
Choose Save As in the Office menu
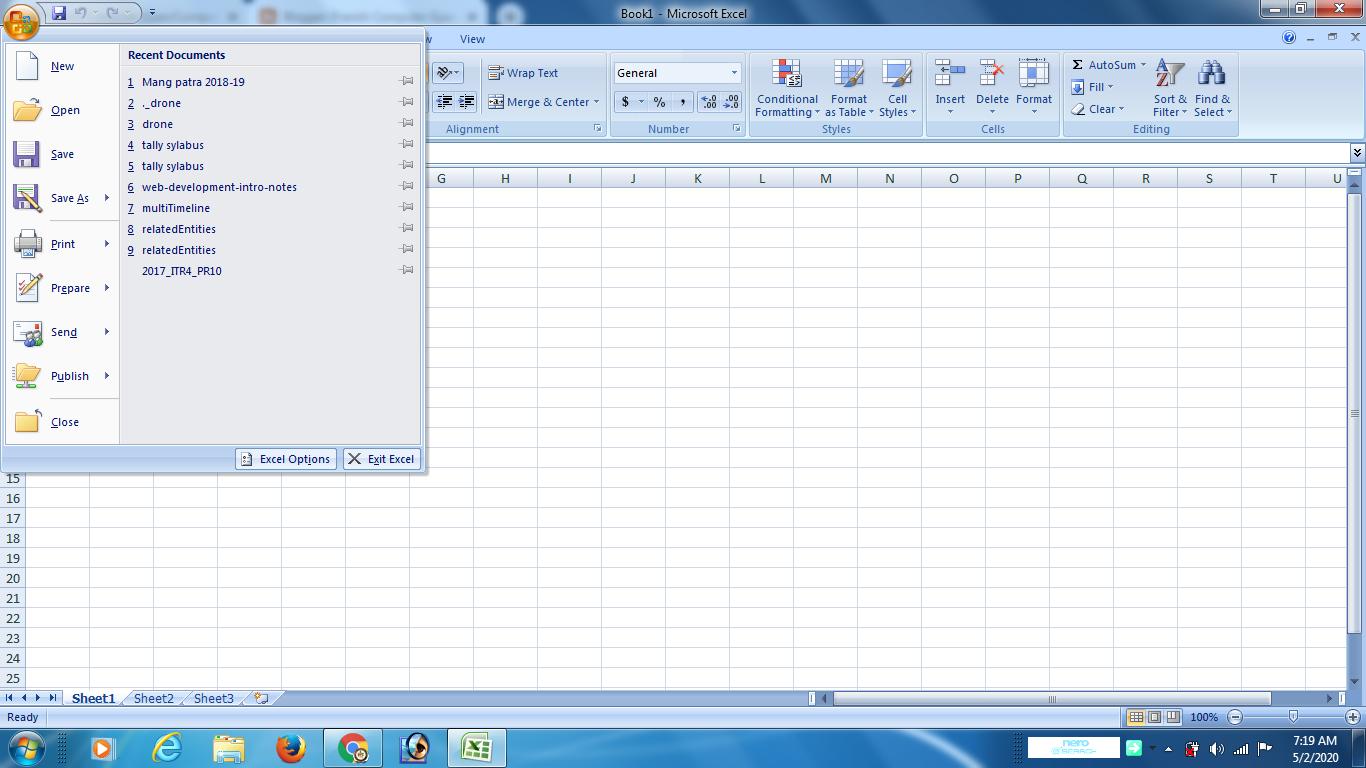tap(62, 198)
